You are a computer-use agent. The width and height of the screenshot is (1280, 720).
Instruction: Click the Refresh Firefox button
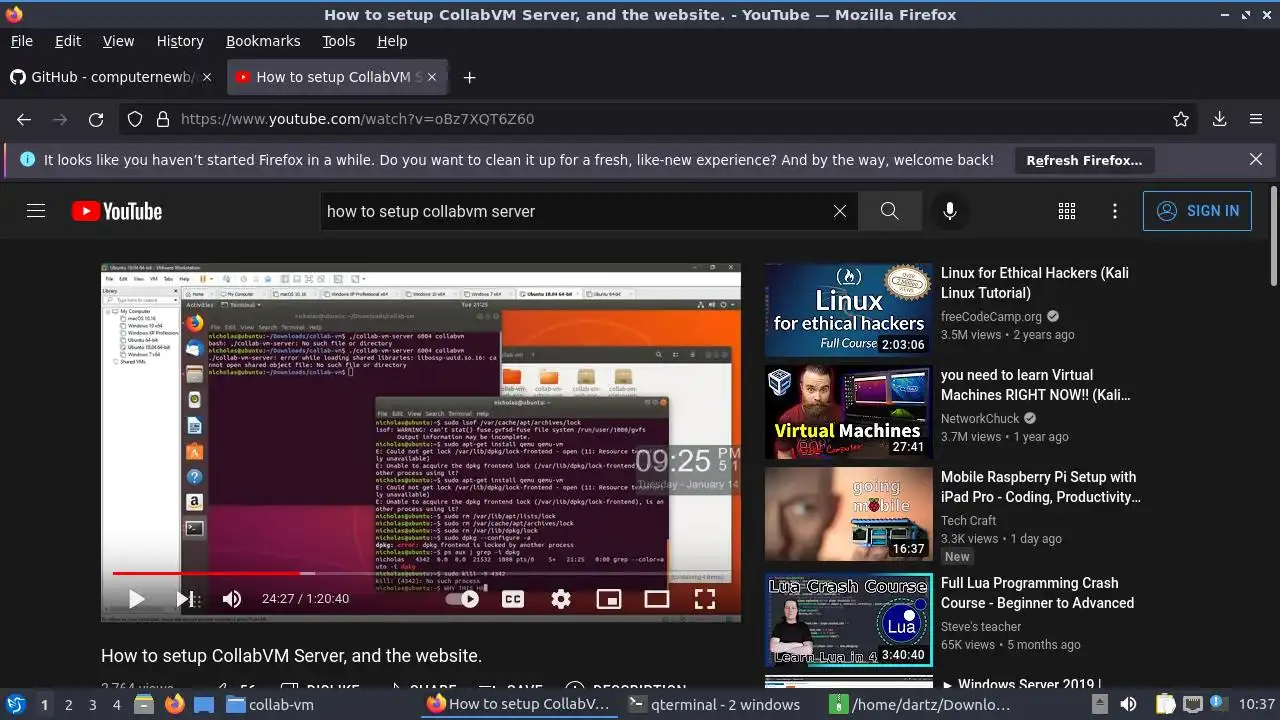1084,160
